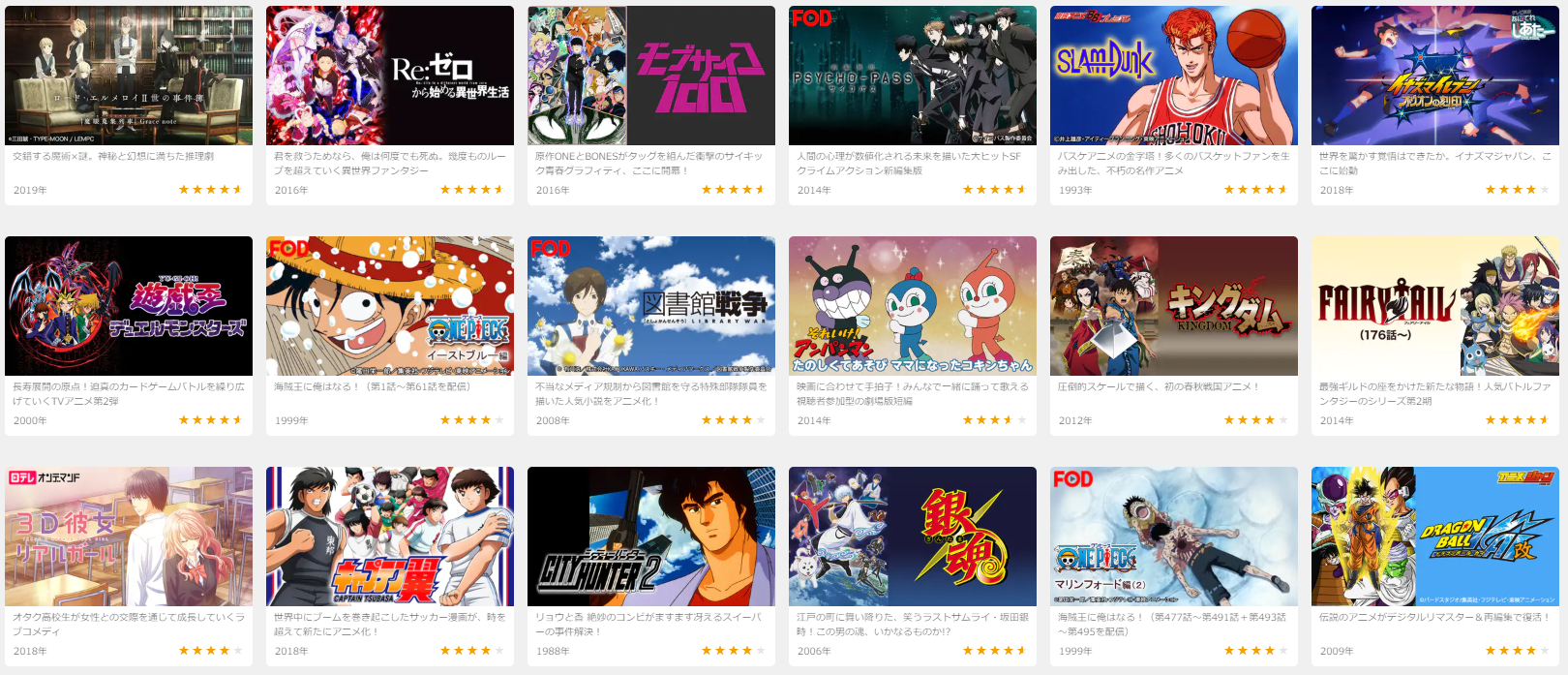
Task: Click the star rating under Slam Dunk
Action: tap(1255, 190)
